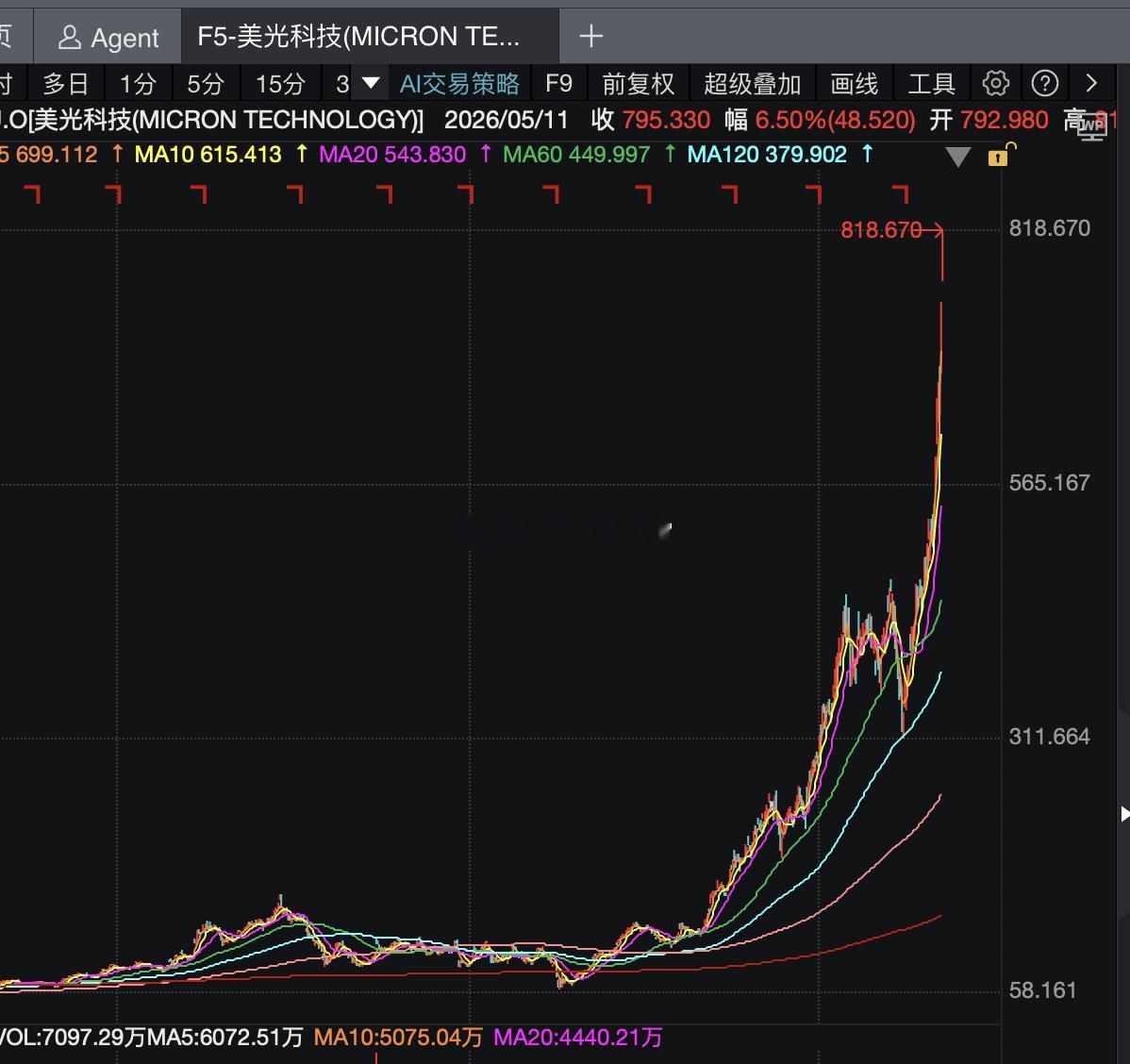Open 画线 drawing tools
The image size is (1130, 1064).
(854, 84)
